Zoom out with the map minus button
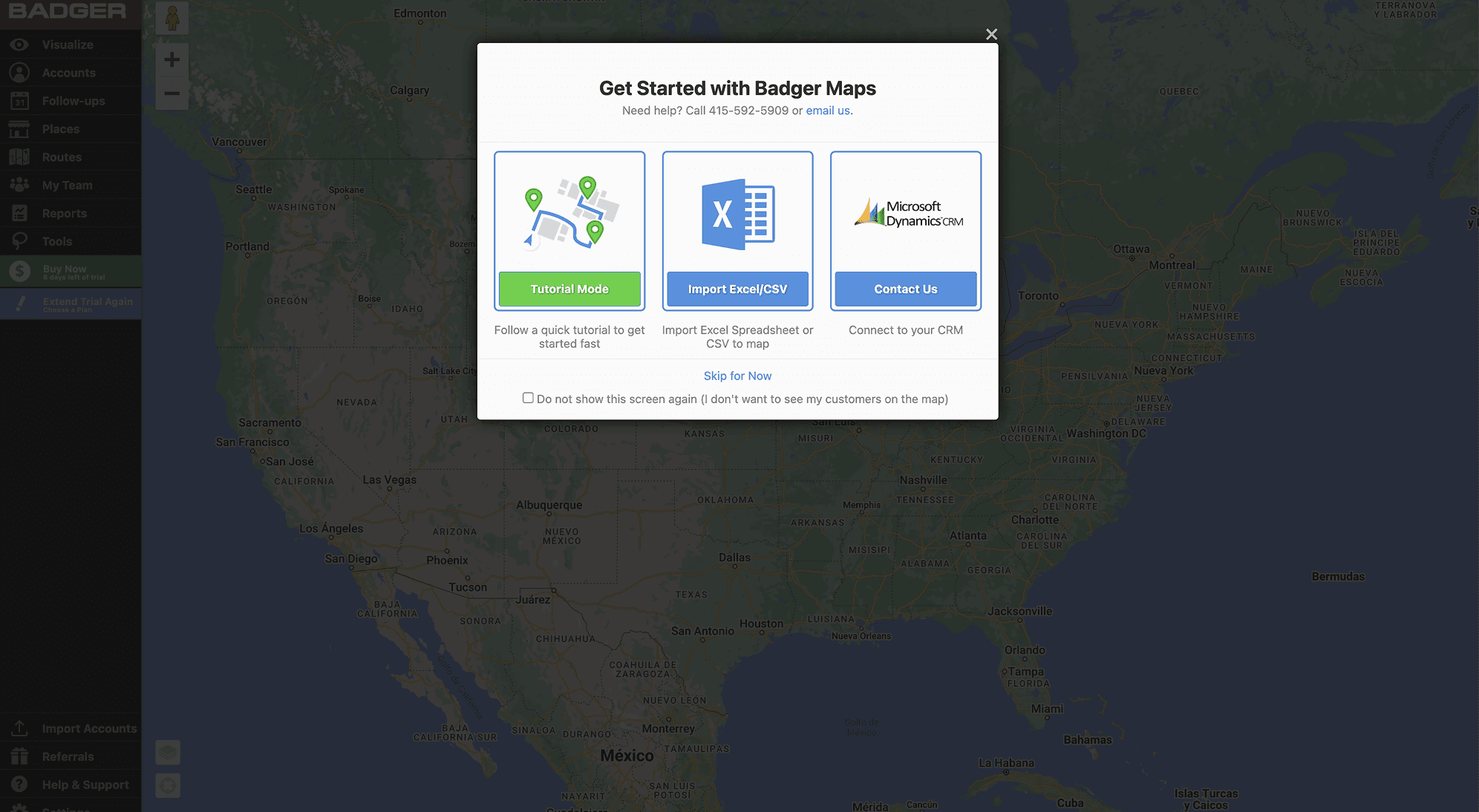This screenshot has width=1479, height=812. (172, 94)
